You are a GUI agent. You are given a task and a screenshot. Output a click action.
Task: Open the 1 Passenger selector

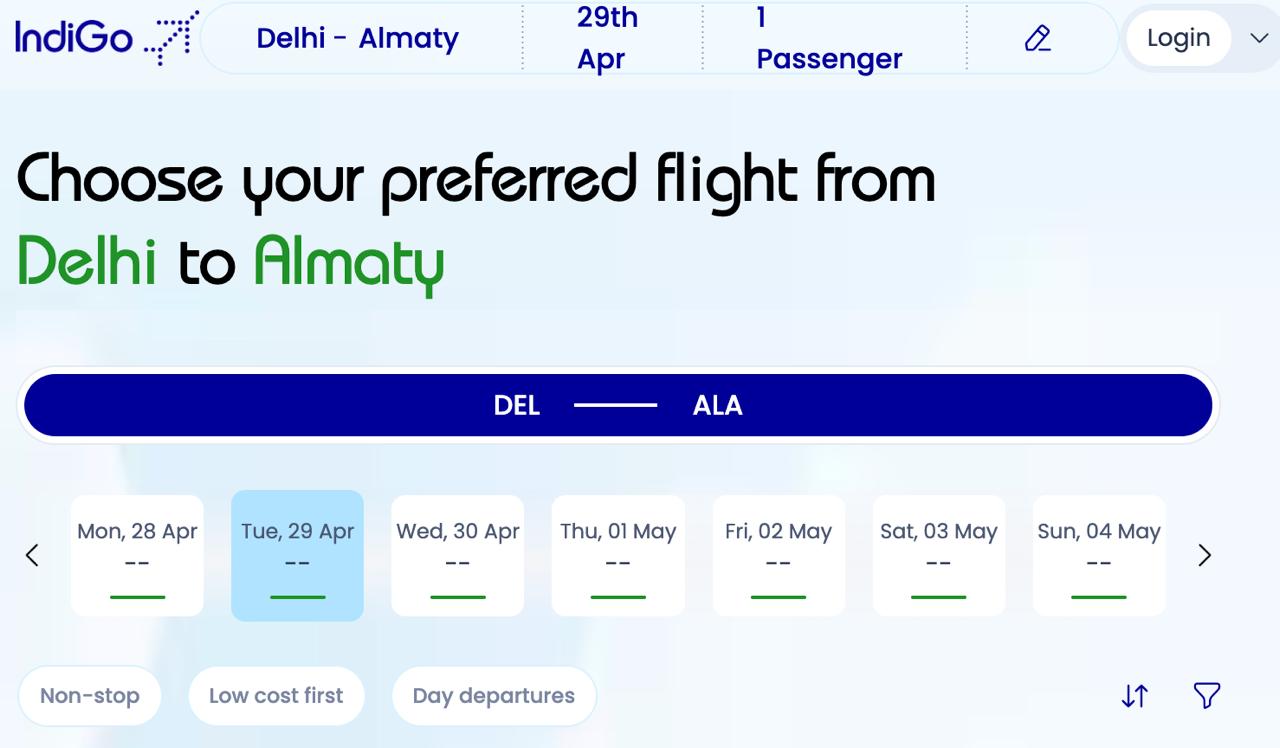coord(830,38)
